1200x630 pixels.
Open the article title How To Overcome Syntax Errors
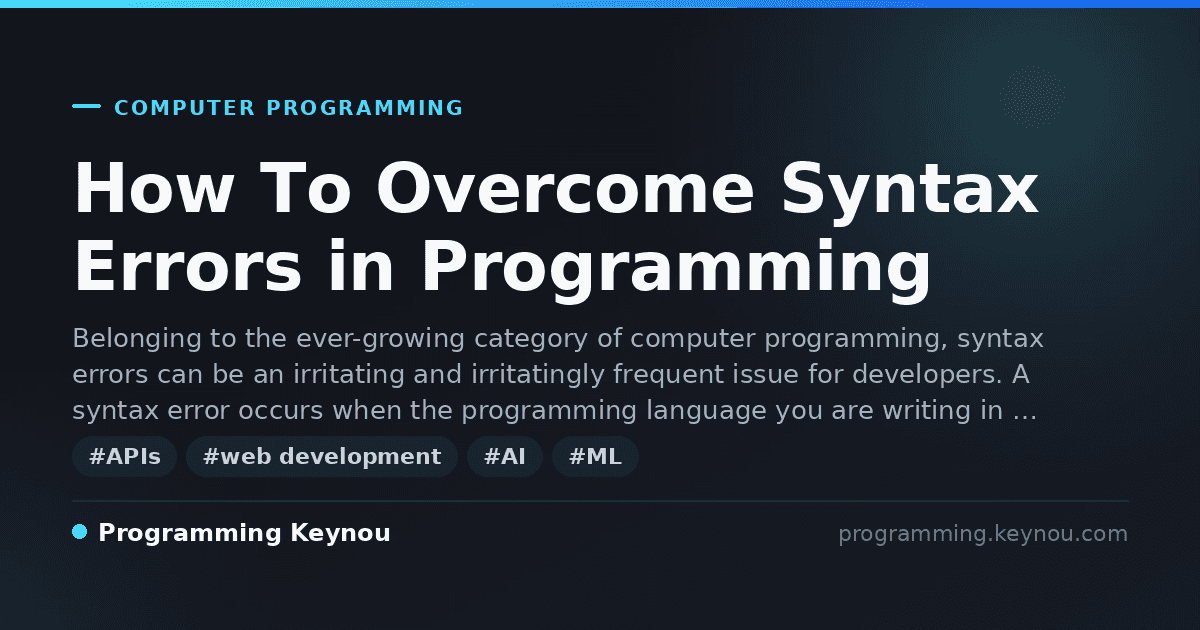[556, 229]
